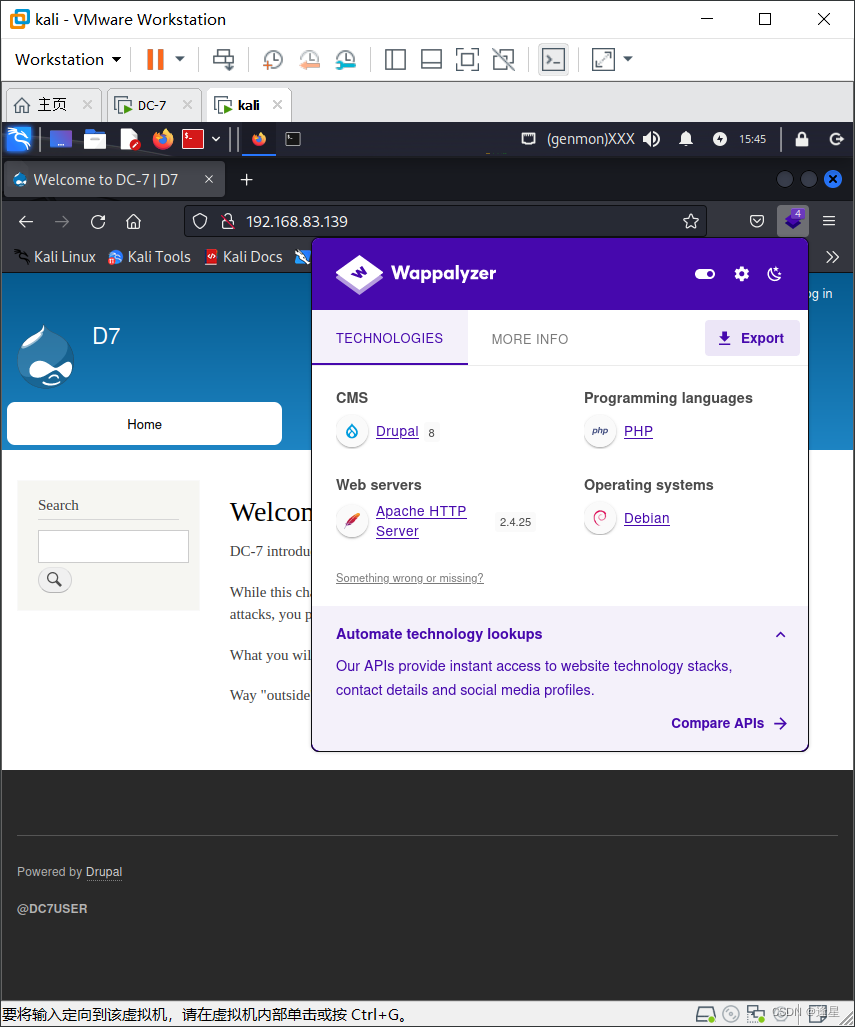This screenshot has height=1027, width=855.
Task: Go back in Firefox
Action: (26, 222)
